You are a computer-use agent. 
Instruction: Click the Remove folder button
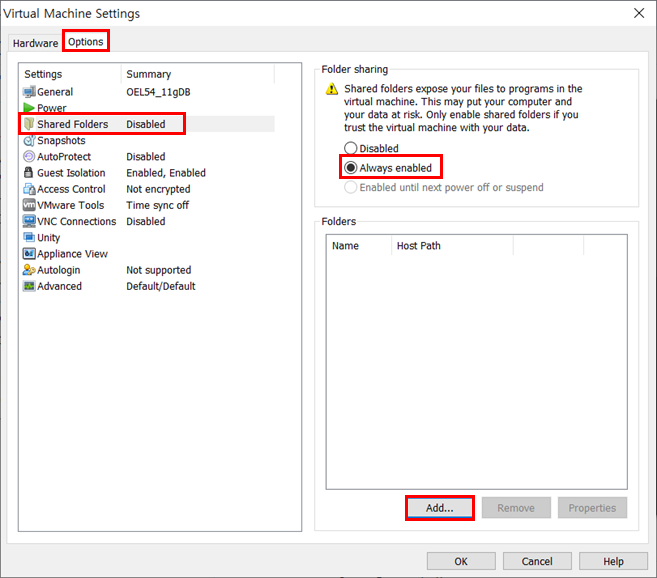516,508
